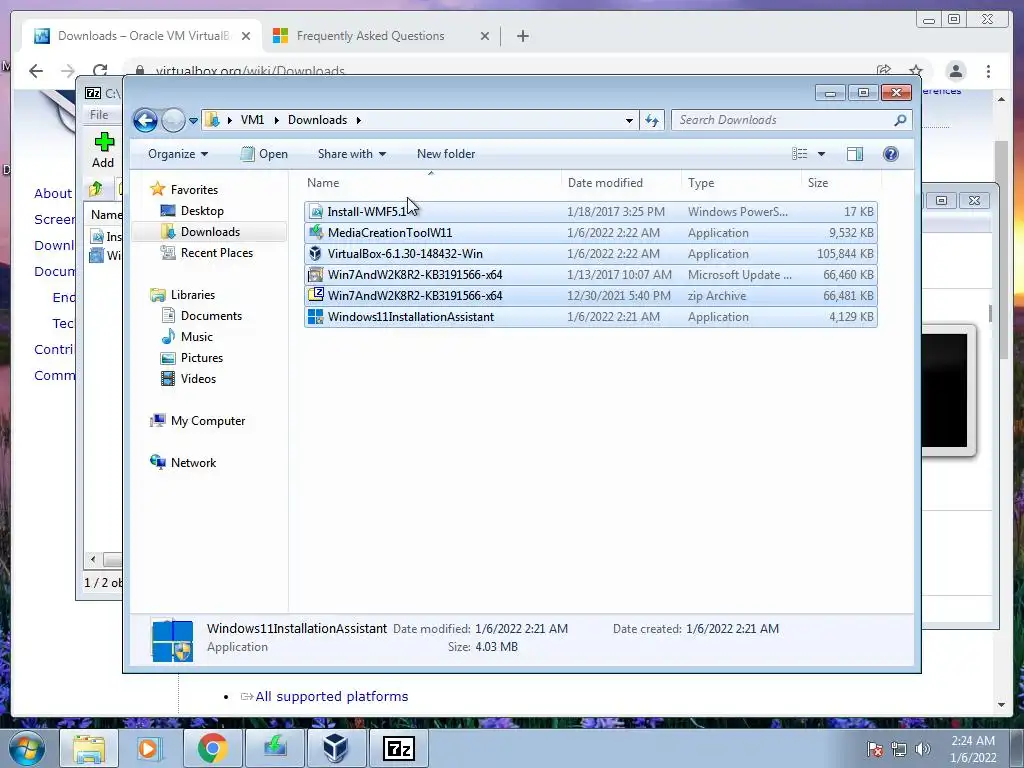Open a new Chrome tab
Screen dimensions: 1024x768
[522, 36]
